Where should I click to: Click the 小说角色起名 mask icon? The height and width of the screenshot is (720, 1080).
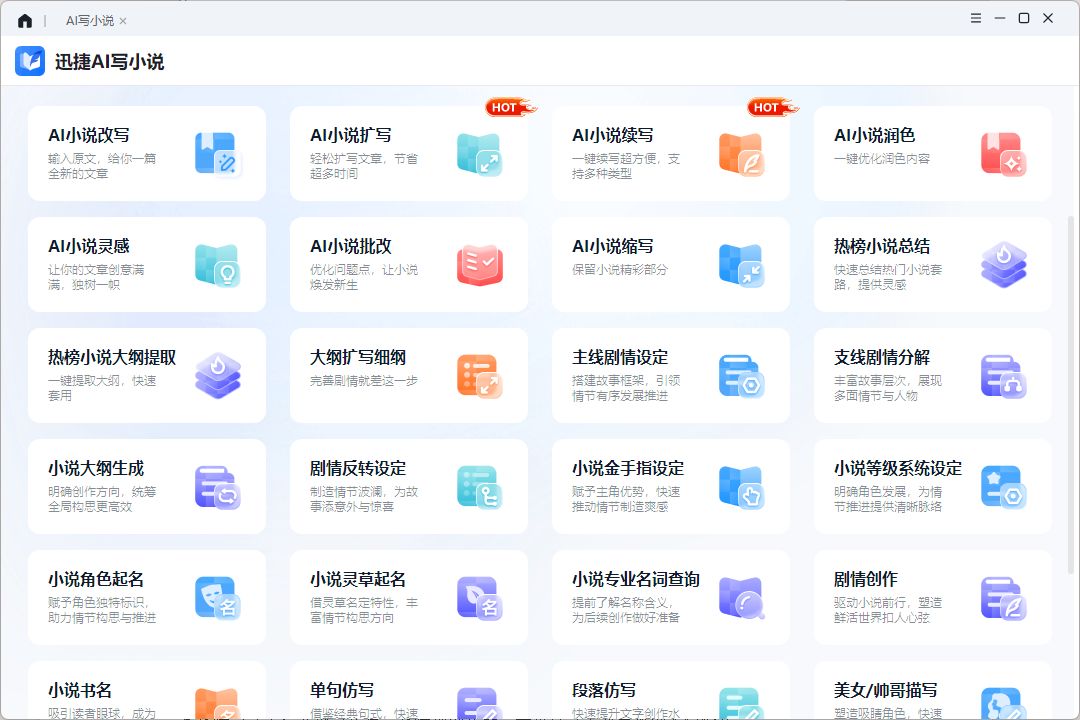pyautogui.click(x=217, y=597)
